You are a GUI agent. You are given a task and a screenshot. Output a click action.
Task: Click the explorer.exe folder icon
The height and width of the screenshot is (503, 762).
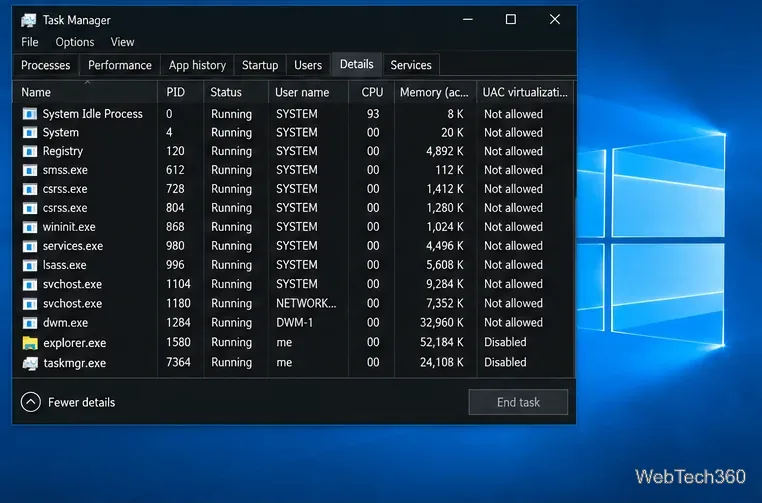point(30,343)
